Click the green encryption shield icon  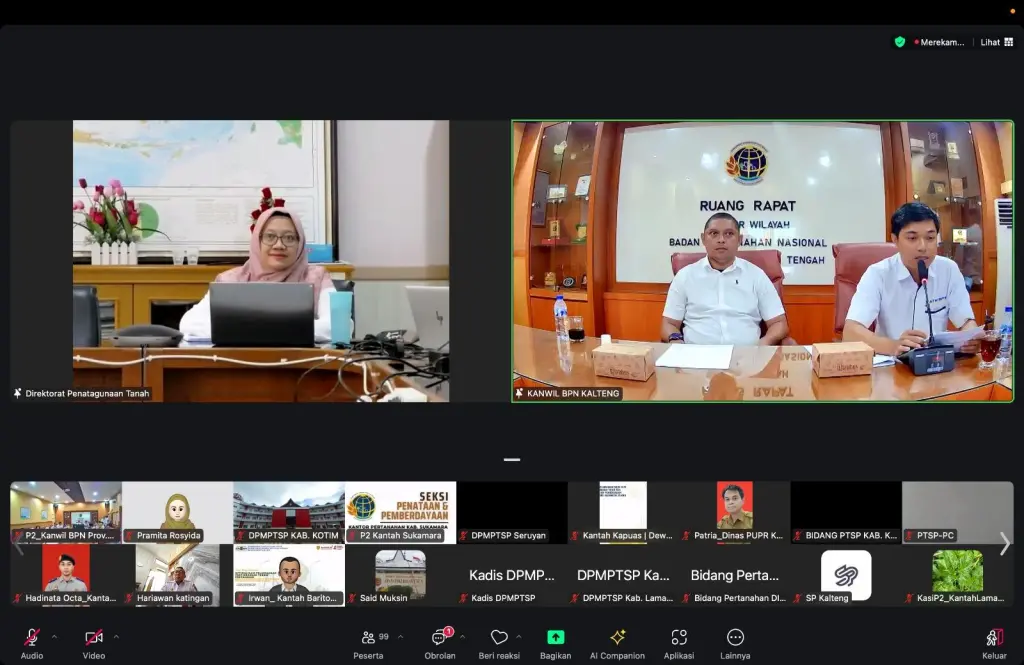(x=900, y=42)
